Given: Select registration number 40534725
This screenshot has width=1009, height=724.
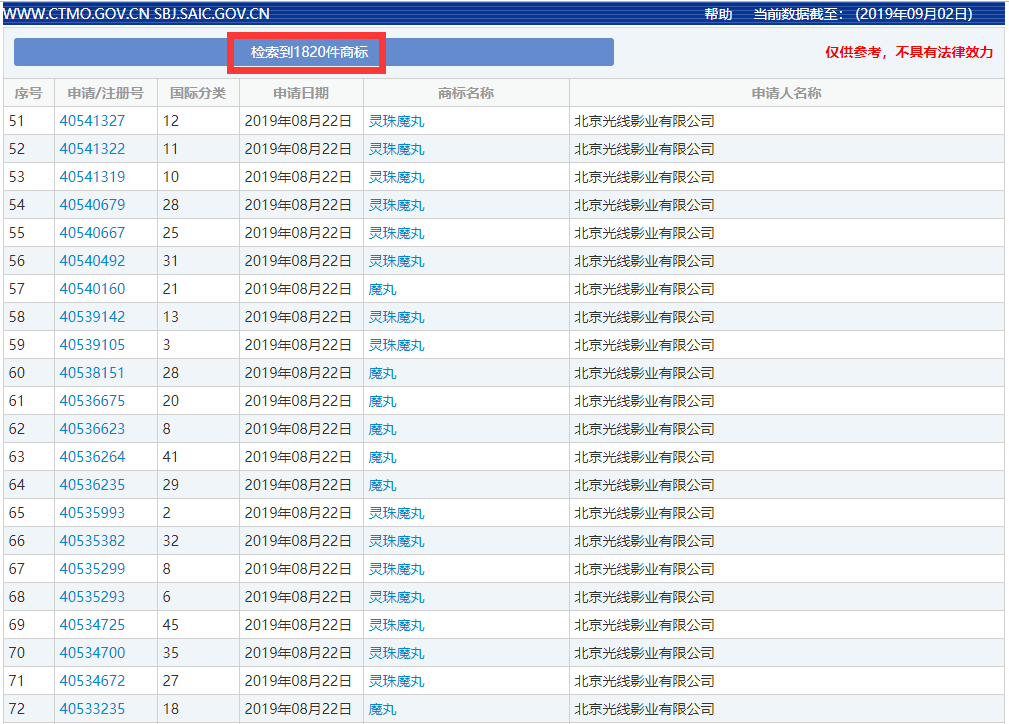Looking at the screenshot, I should point(92,625).
